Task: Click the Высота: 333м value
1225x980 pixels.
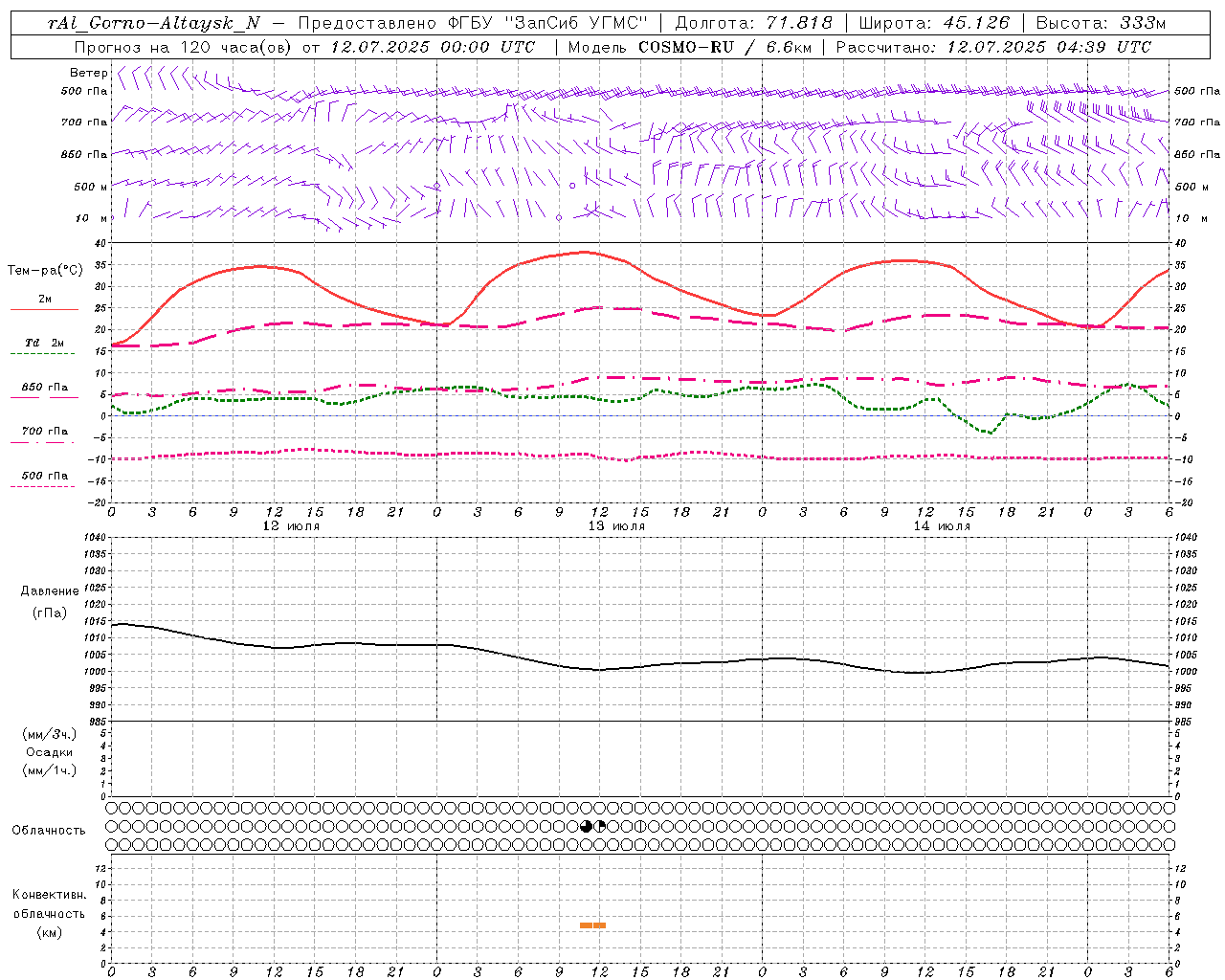Action: [1101, 23]
